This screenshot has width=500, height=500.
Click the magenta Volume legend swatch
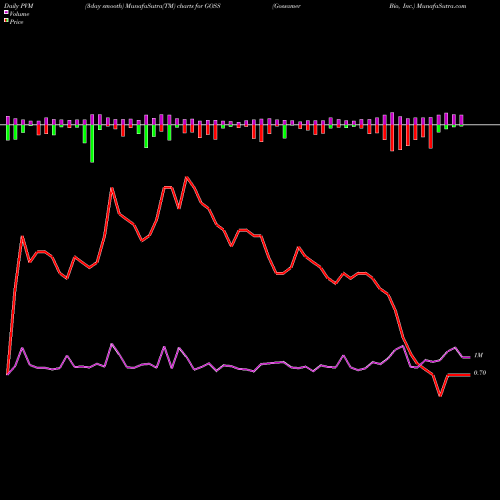[x=6, y=13]
